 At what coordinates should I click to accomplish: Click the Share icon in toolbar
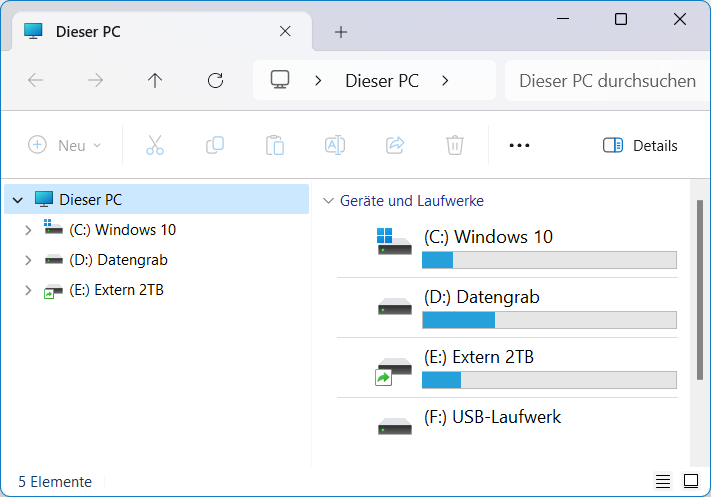[x=394, y=145]
